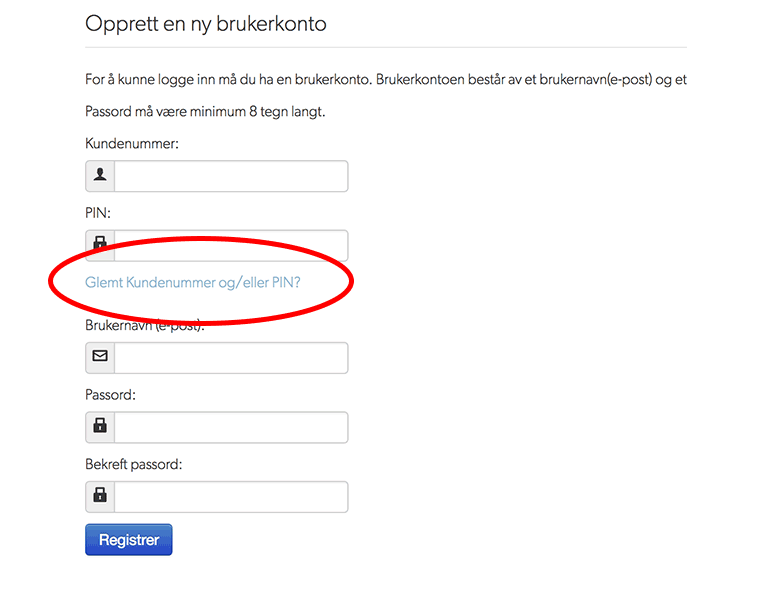Focus the Kundenummer text input
Image resolution: width=766 pixels, height=594 pixels.
231,176
